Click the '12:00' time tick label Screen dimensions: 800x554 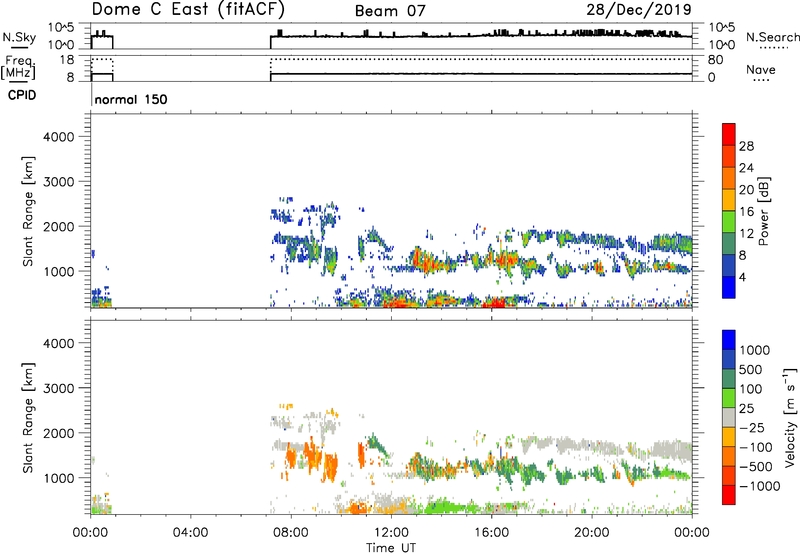pos(391,533)
